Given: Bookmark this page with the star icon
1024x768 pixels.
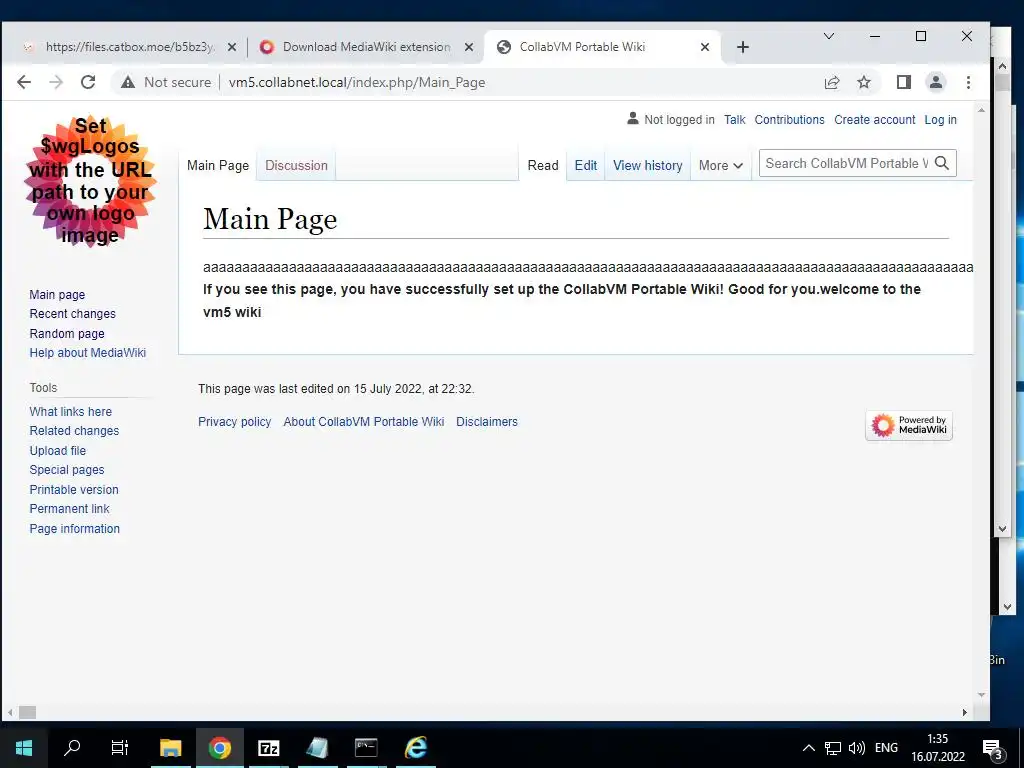Looking at the screenshot, I should [864, 82].
